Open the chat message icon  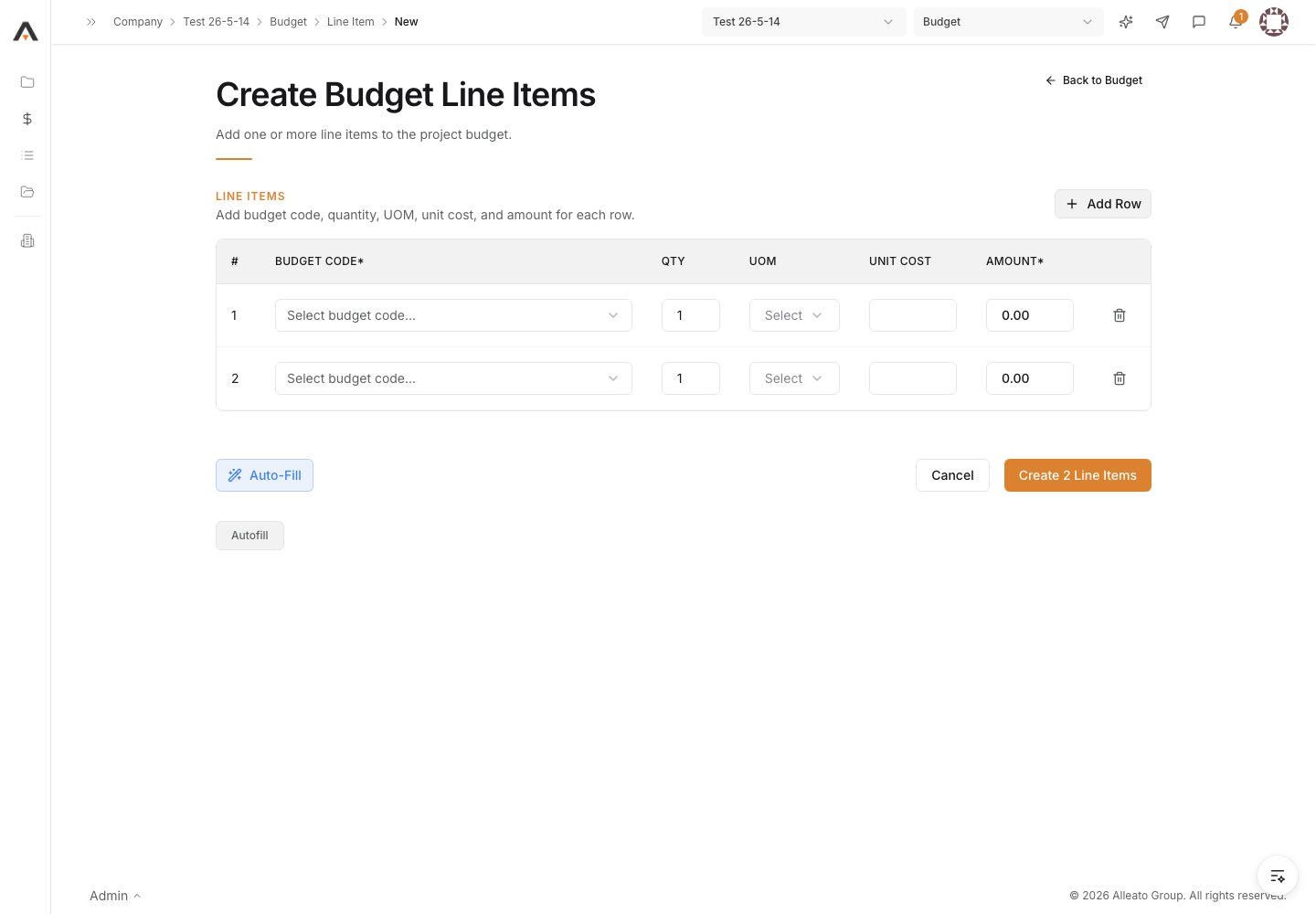tap(1199, 22)
